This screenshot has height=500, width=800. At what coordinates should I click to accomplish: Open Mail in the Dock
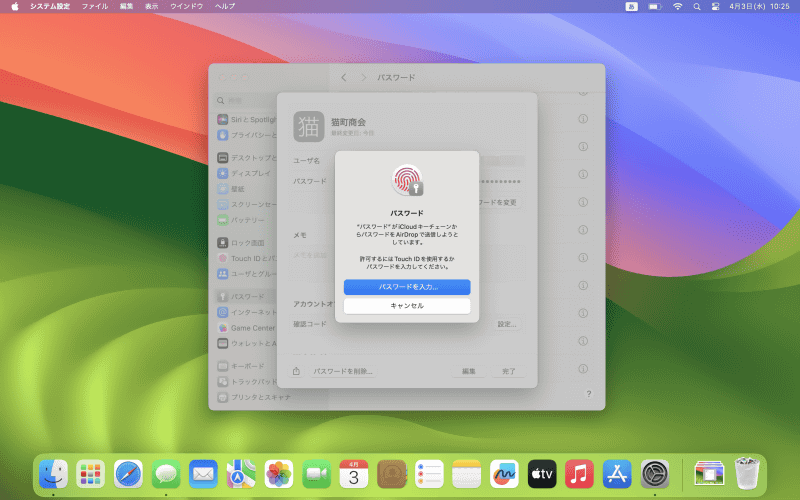coord(203,474)
